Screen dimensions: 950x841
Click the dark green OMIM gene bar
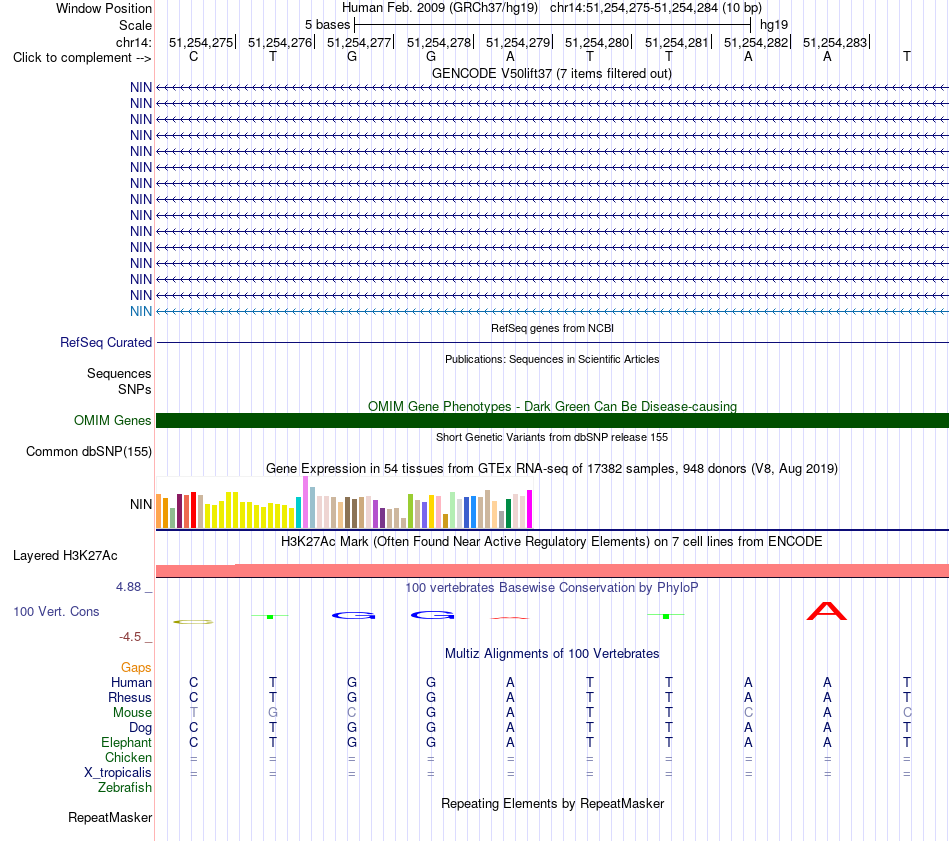click(552, 420)
